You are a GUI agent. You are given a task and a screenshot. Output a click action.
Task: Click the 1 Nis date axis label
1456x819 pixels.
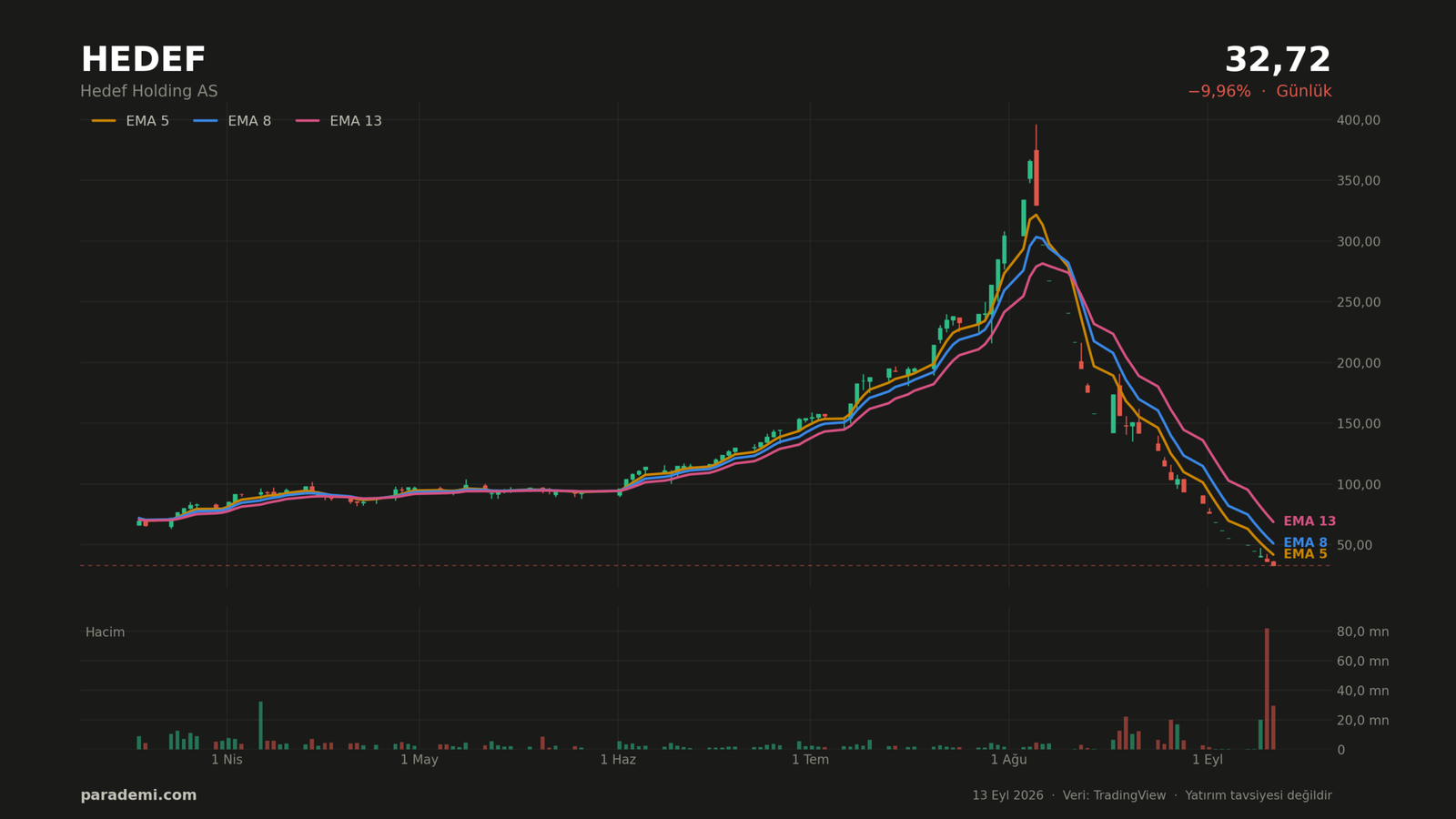[x=227, y=760]
